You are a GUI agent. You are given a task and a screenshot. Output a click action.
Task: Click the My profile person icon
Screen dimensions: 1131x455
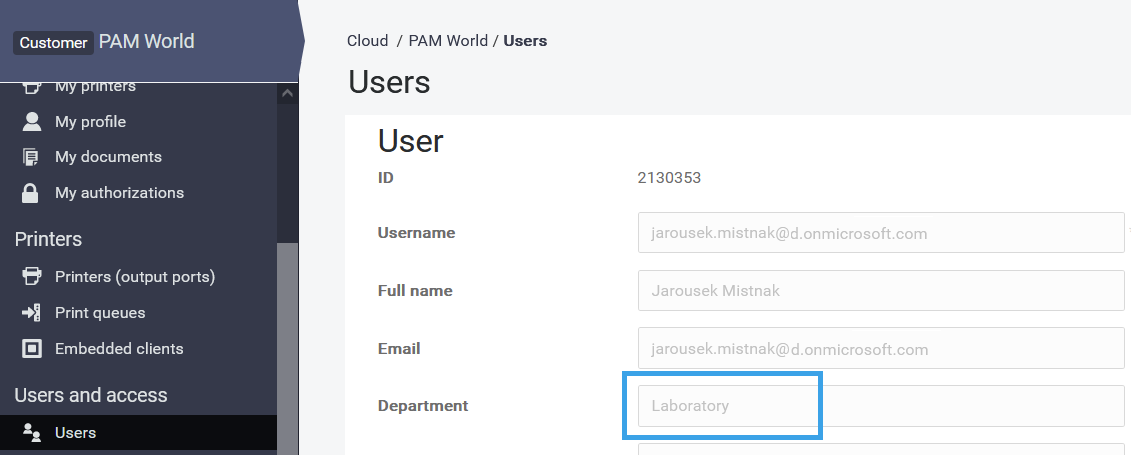pos(32,121)
